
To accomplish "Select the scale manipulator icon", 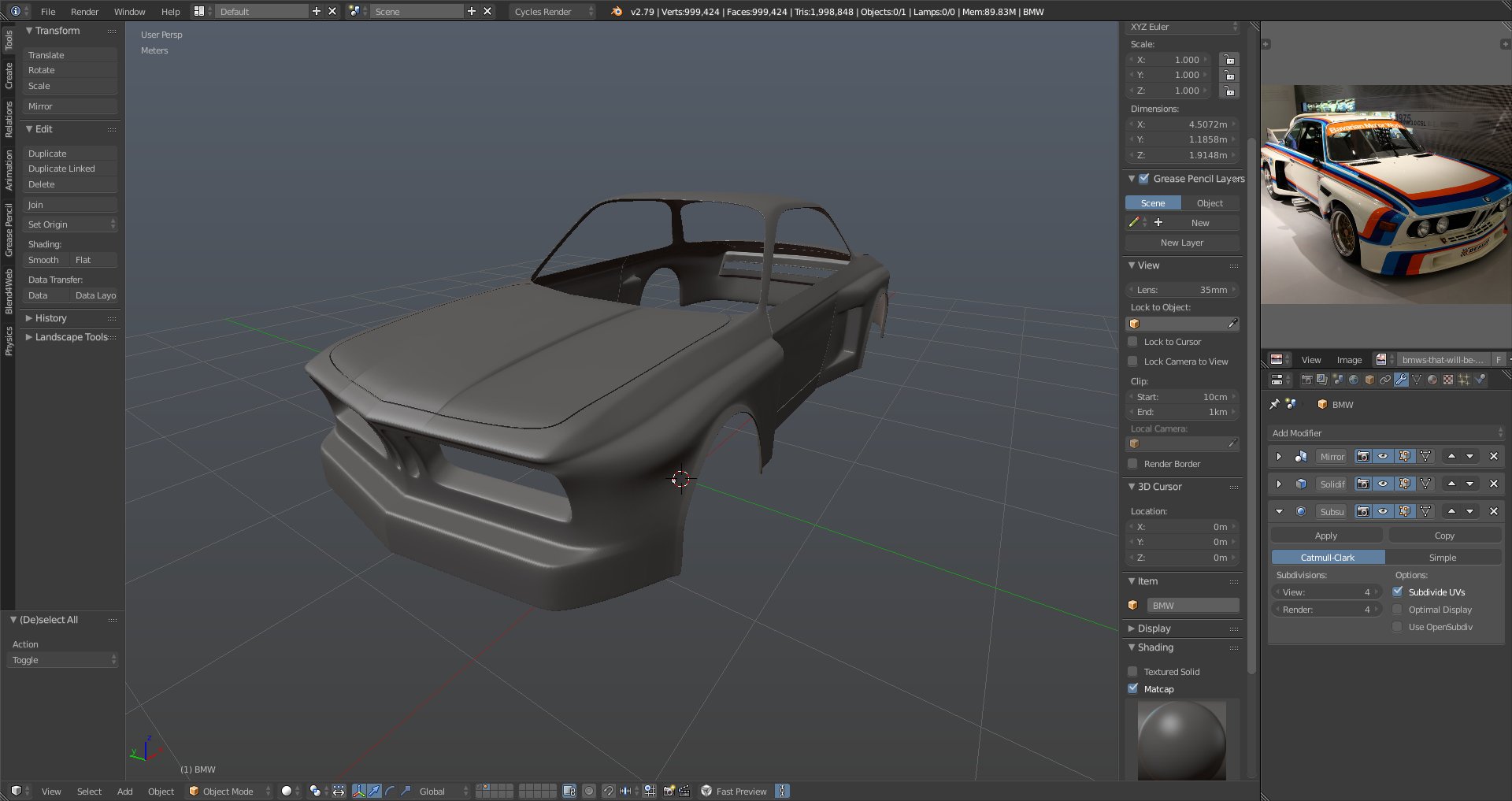I will click(x=406, y=791).
